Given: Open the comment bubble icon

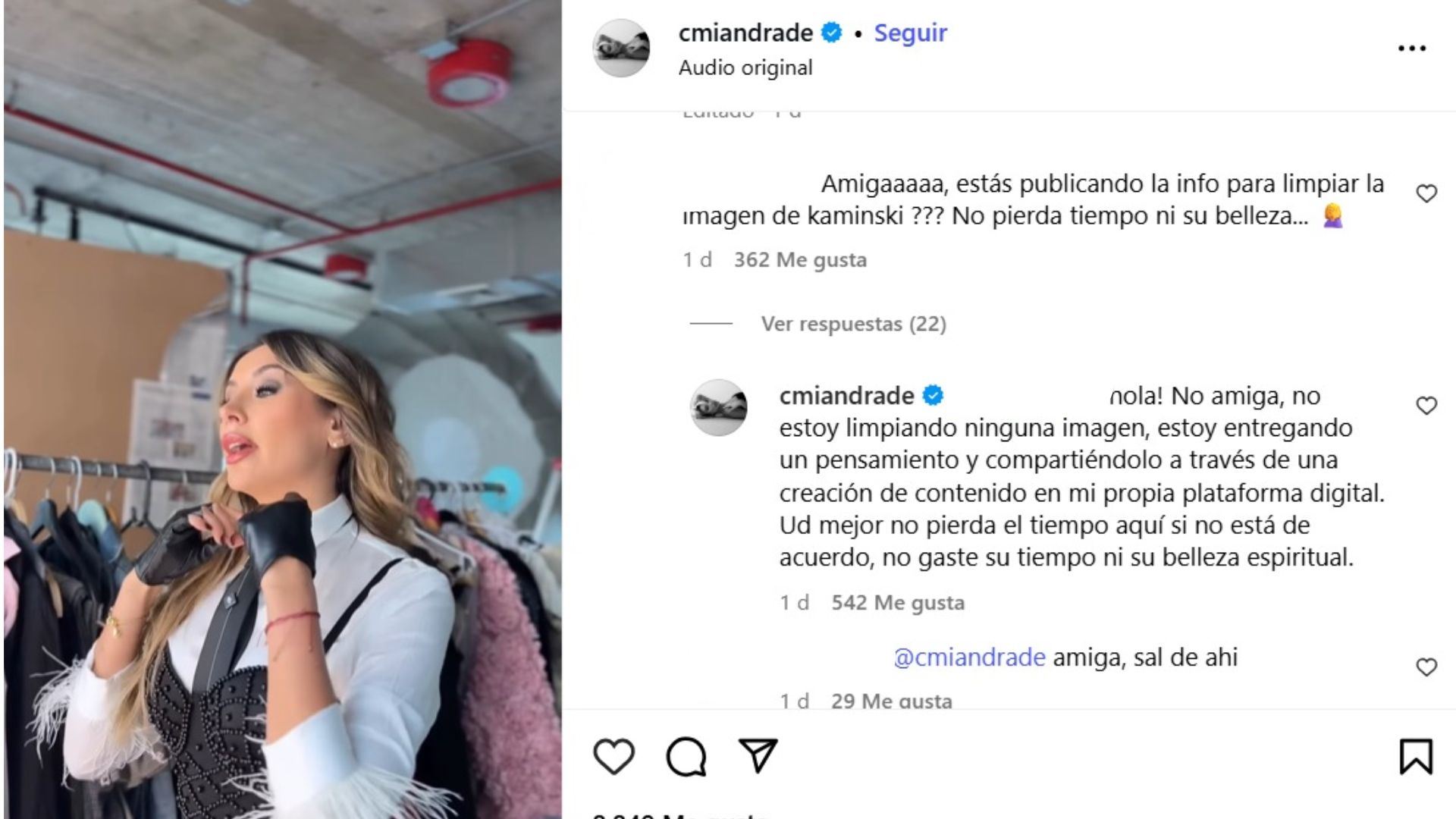Looking at the screenshot, I should click(x=686, y=757).
